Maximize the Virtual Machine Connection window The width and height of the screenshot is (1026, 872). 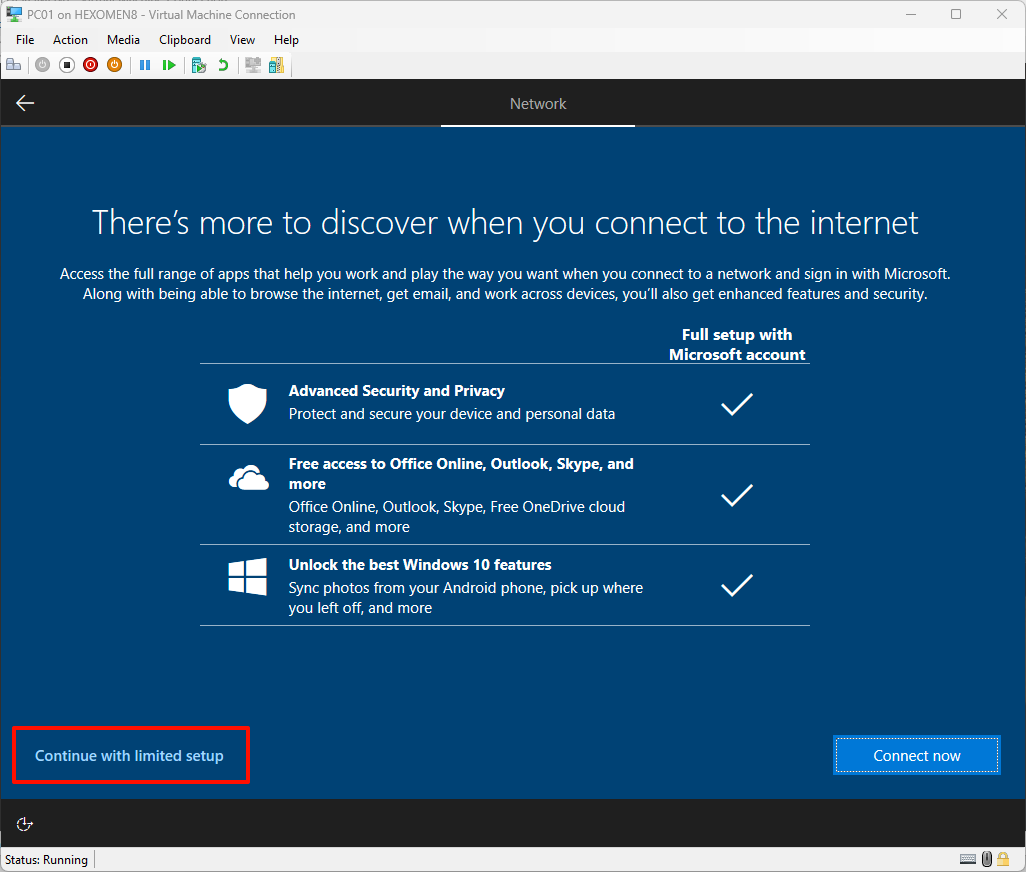pyautogui.click(x=956, y=14)
